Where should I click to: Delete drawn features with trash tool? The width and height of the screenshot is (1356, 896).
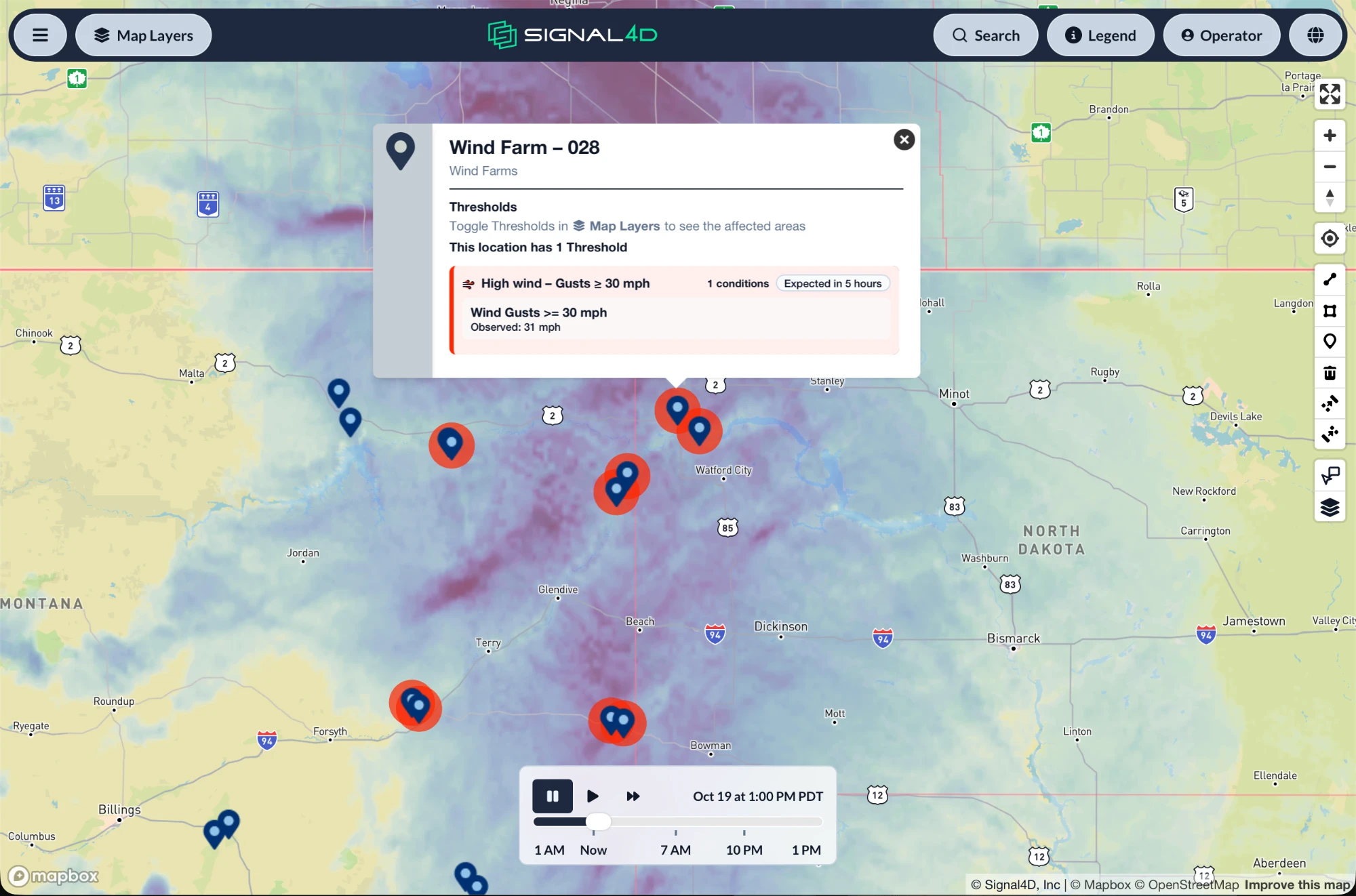click(1330, 373)
